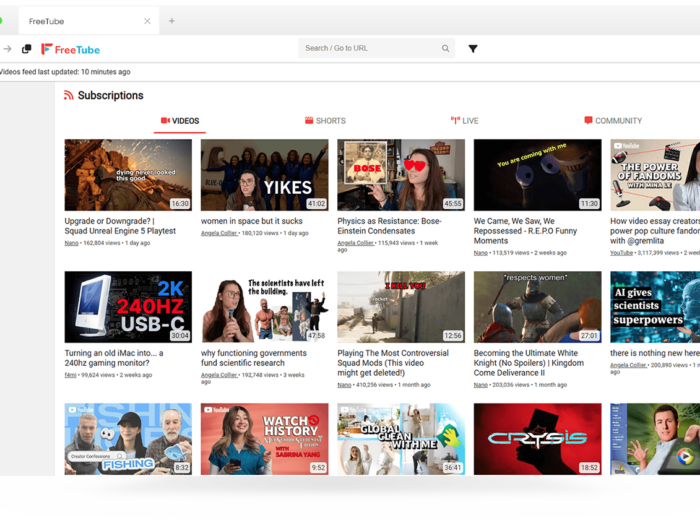
Task: Open the search filters funnel icon
Action: (x=473, y=48)
